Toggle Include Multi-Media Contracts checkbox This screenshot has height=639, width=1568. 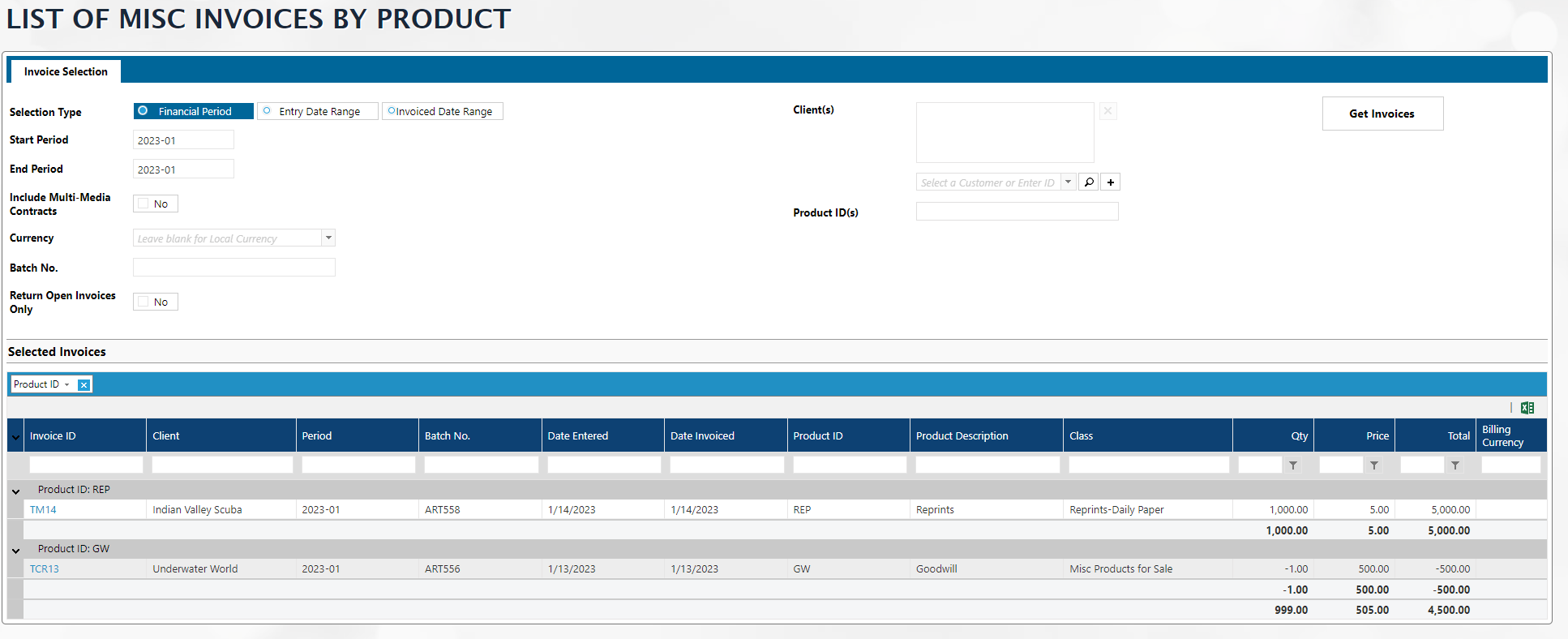(x=144, y=204)
